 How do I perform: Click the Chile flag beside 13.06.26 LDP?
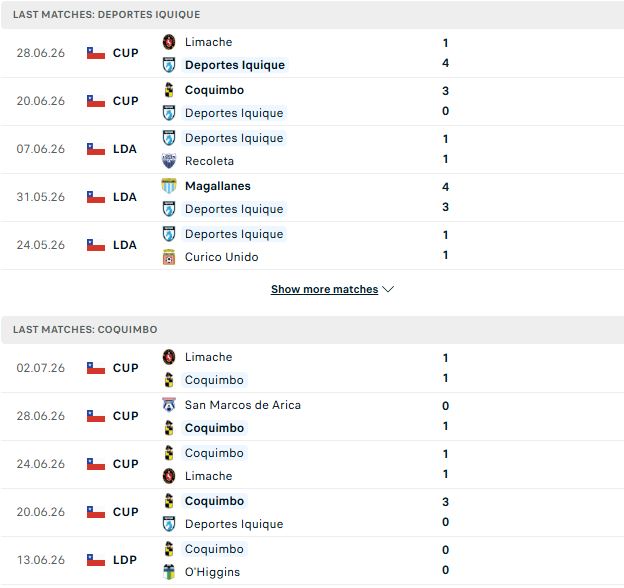pos(96,560)
